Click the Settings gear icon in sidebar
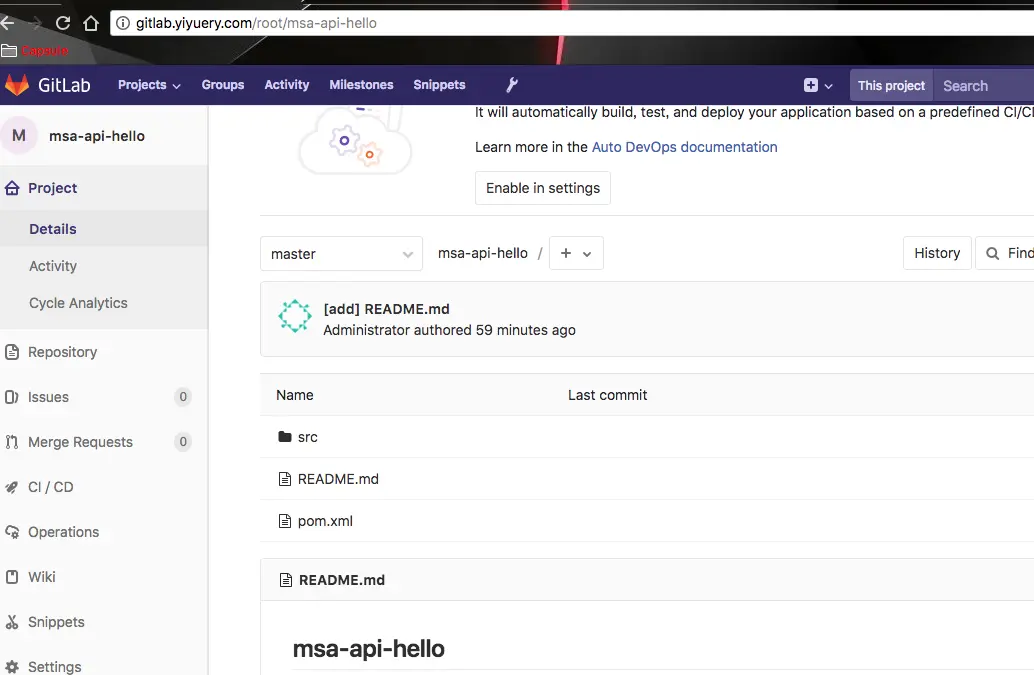 [12, 666]
